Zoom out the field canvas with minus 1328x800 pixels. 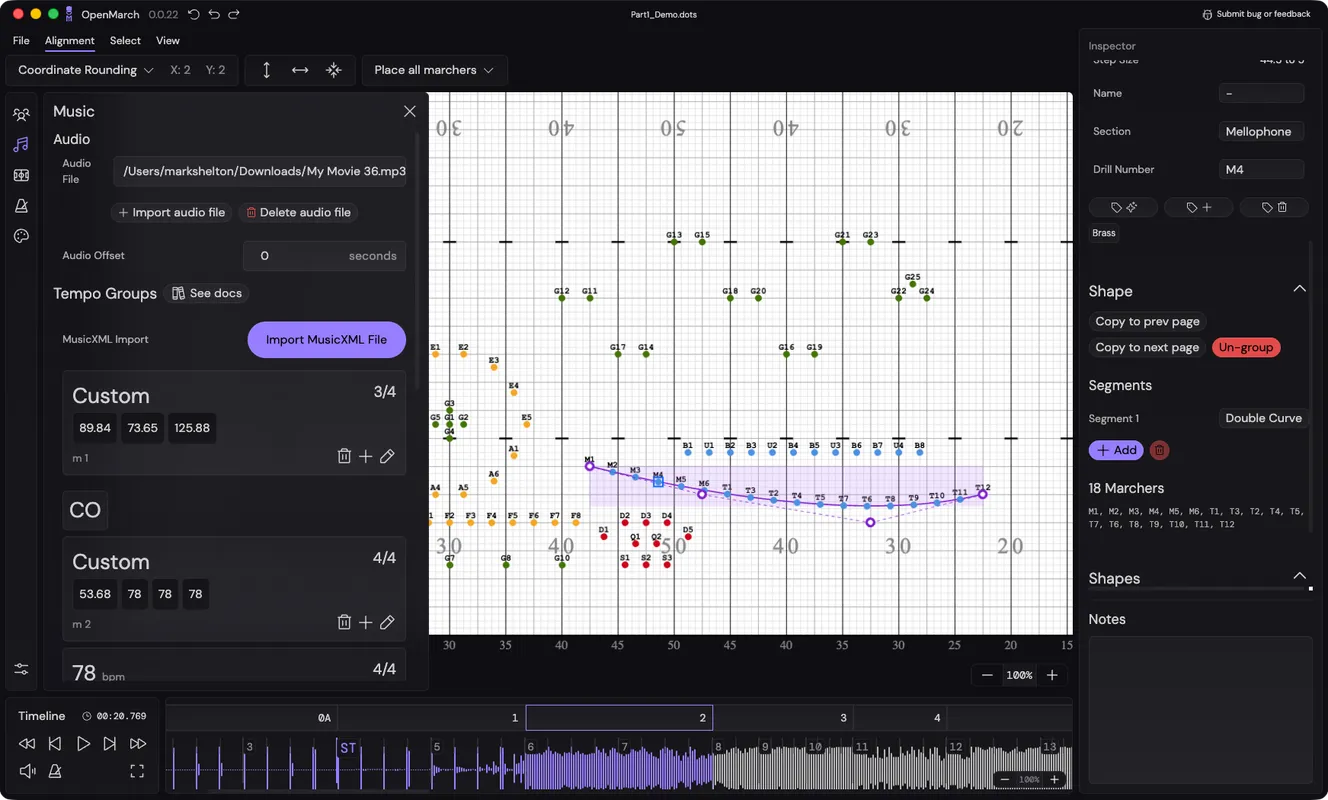[987, 675]
